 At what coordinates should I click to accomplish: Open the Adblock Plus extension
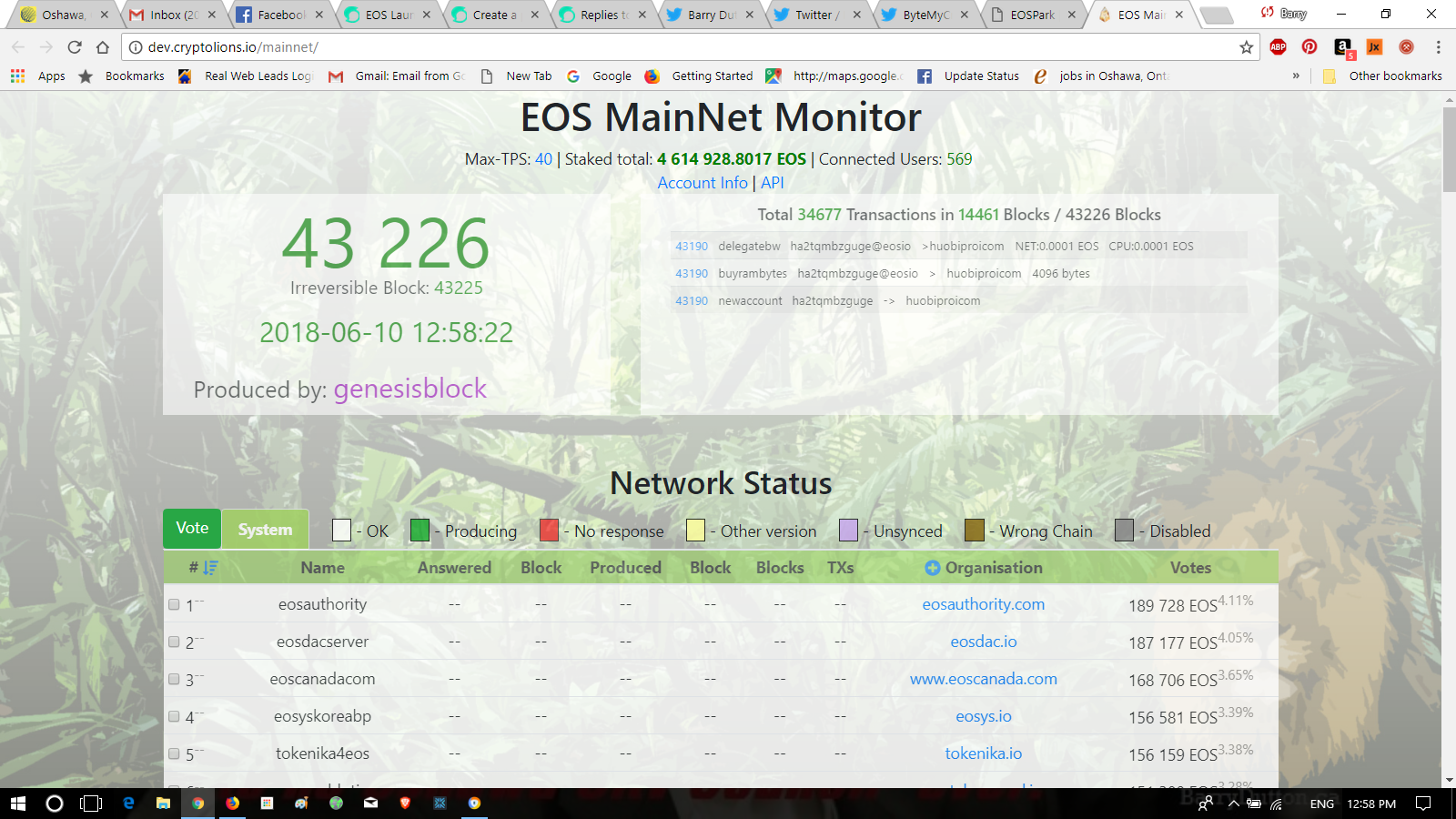pos(1279,47)
